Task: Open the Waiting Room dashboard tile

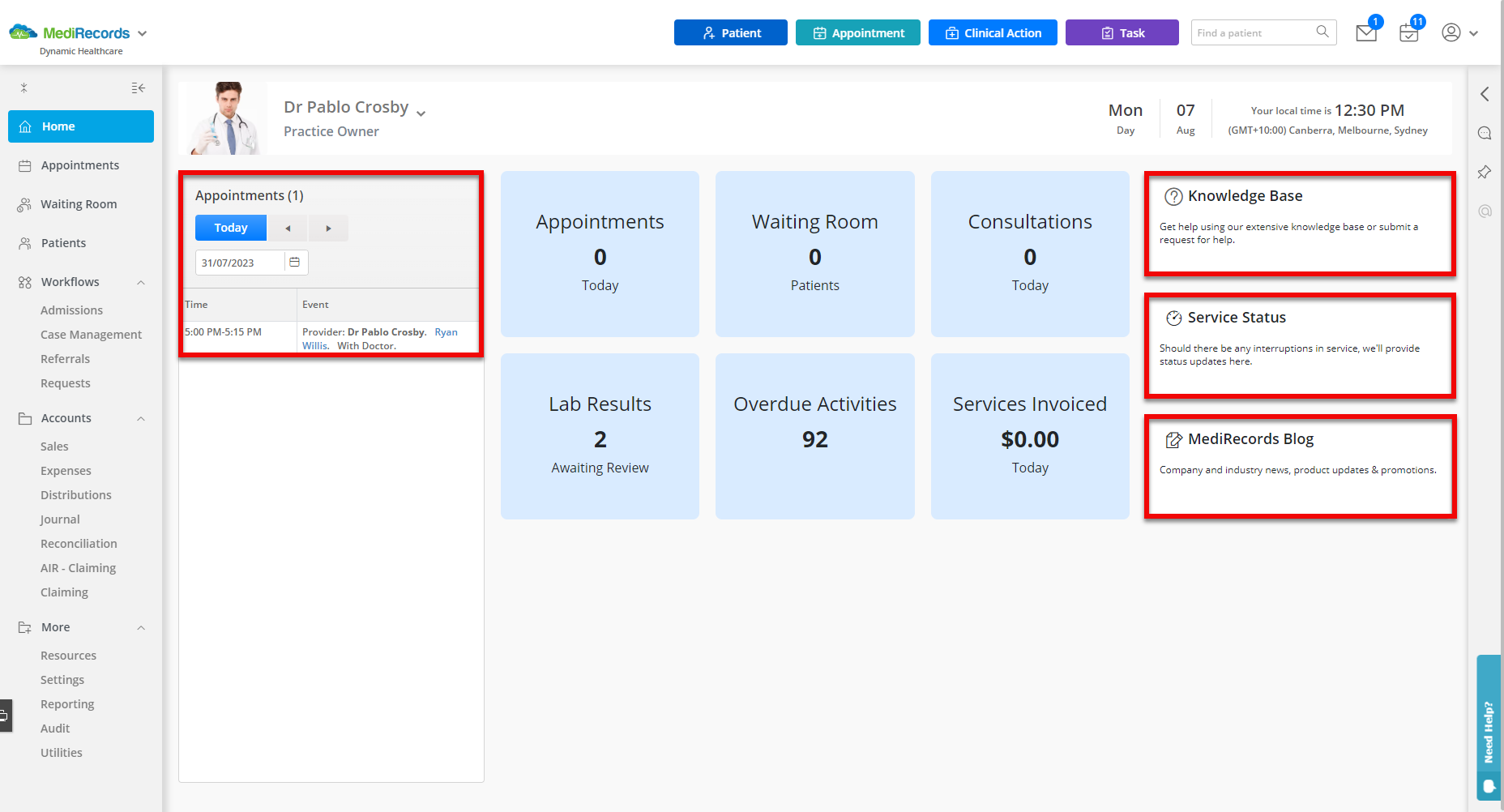Action: click(x=815, y=254)
